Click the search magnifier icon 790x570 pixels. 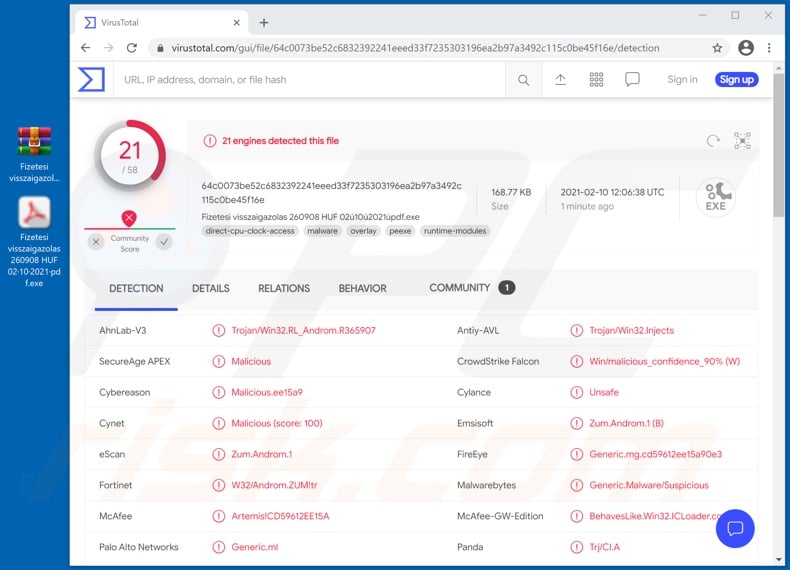523,80
